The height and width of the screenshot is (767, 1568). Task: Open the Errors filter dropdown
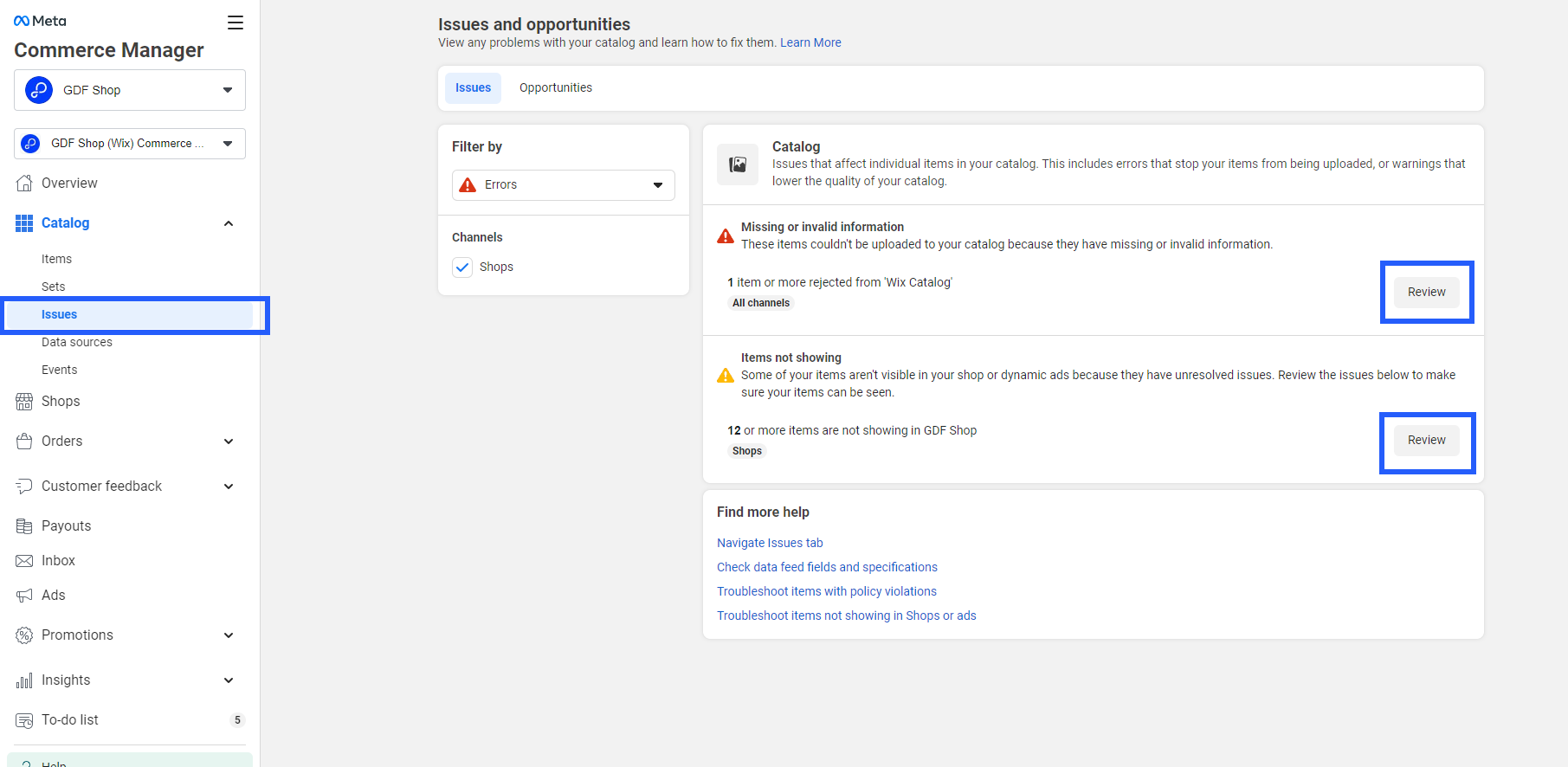[563, 185]
